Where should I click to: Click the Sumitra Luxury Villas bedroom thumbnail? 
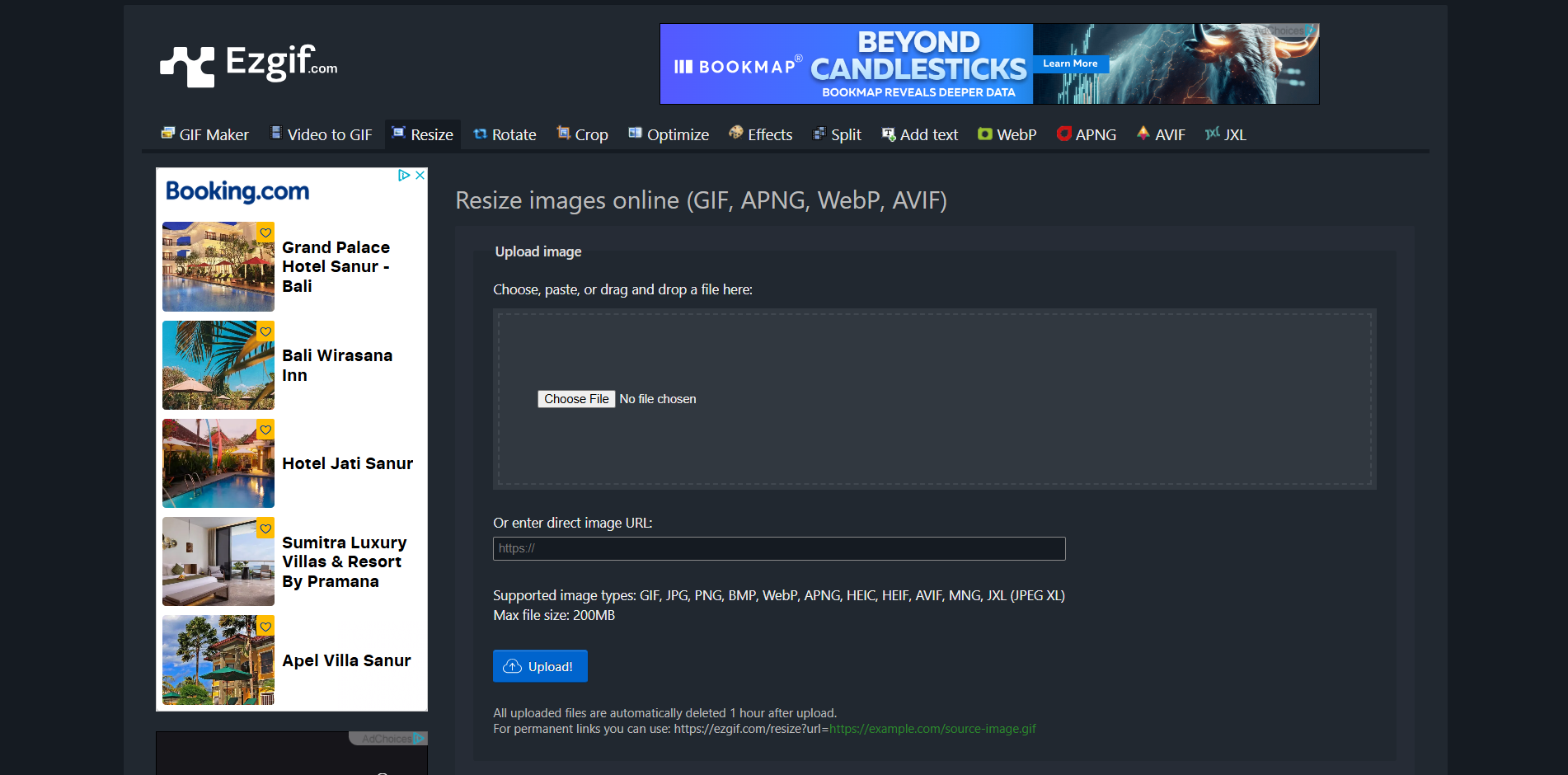218,561
